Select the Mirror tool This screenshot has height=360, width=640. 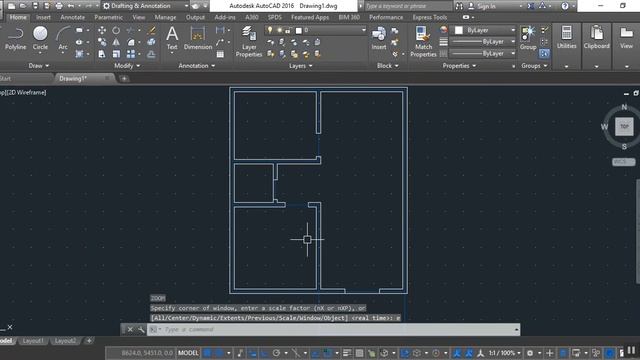pos(116,42)
